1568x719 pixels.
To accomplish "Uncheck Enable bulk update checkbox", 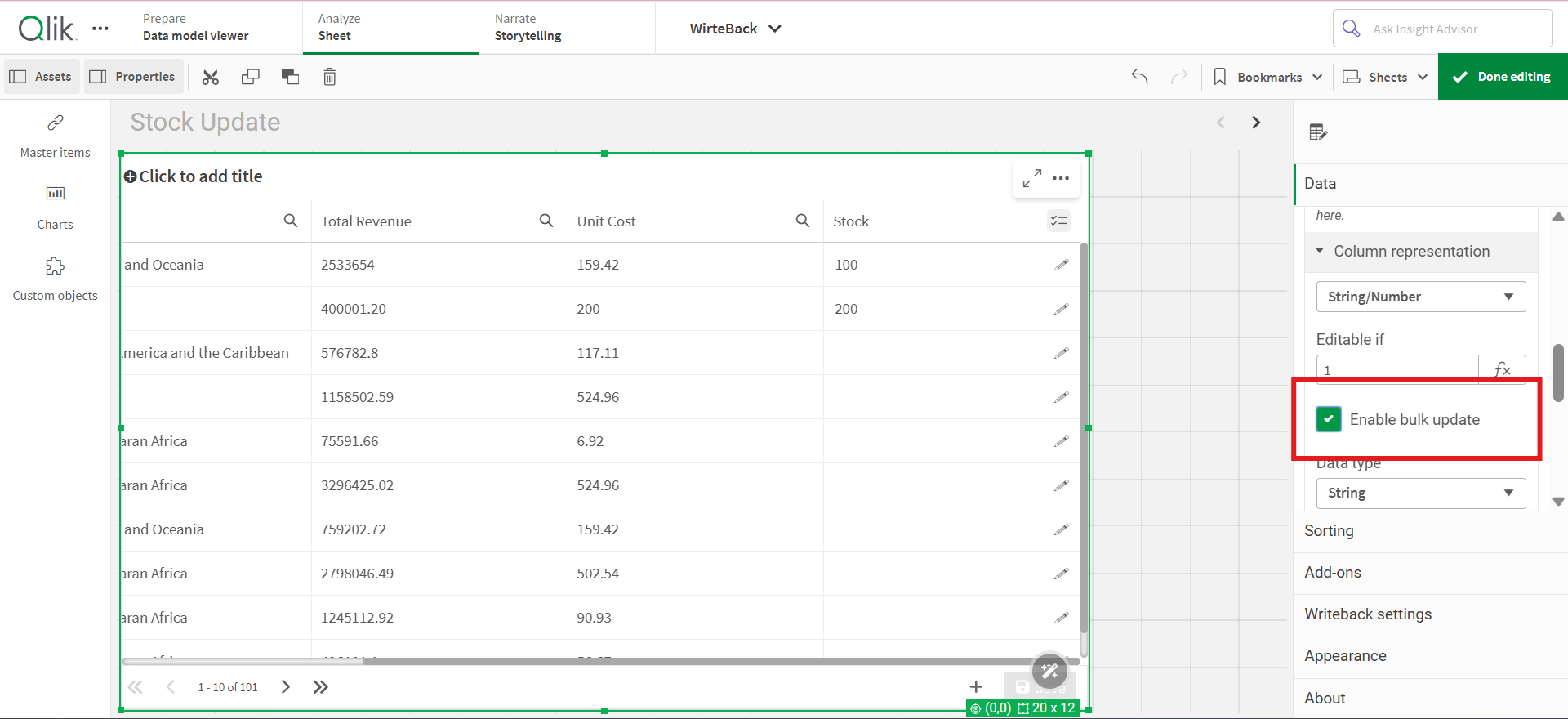I will click(x=1329, y=419).
